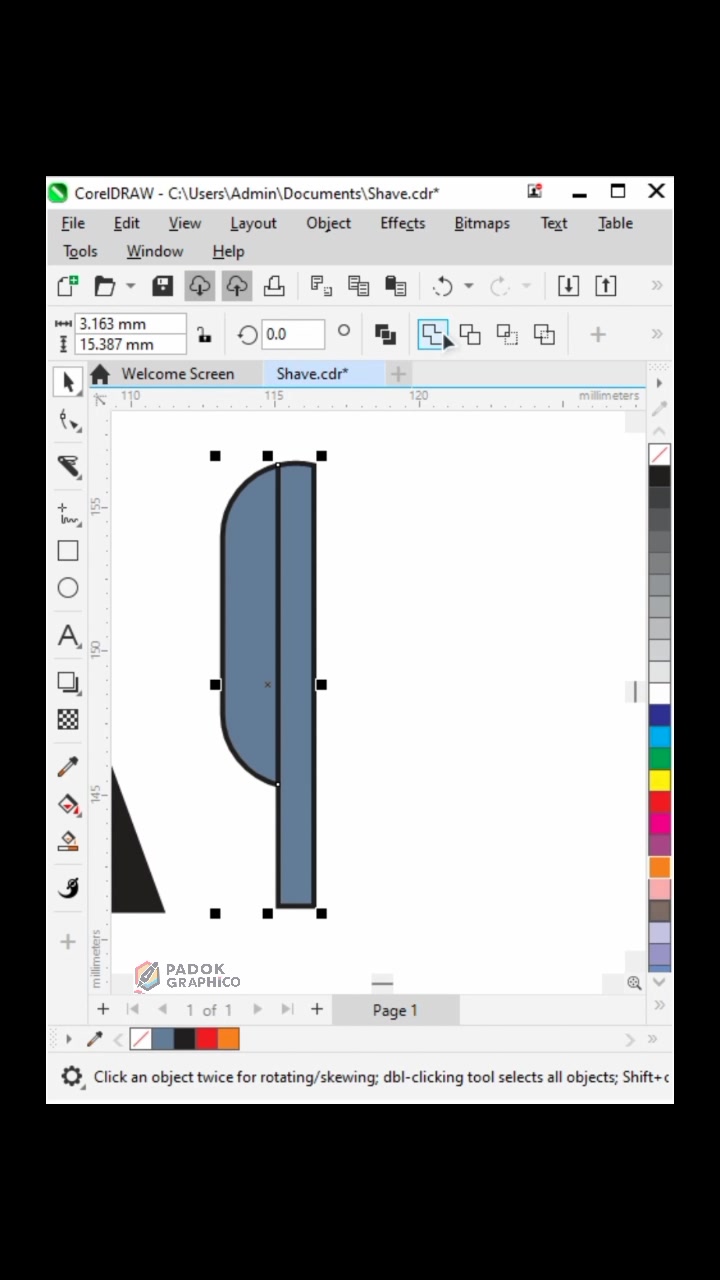
Task: Select the Rectangle tool
Action: tap(68, 550)
